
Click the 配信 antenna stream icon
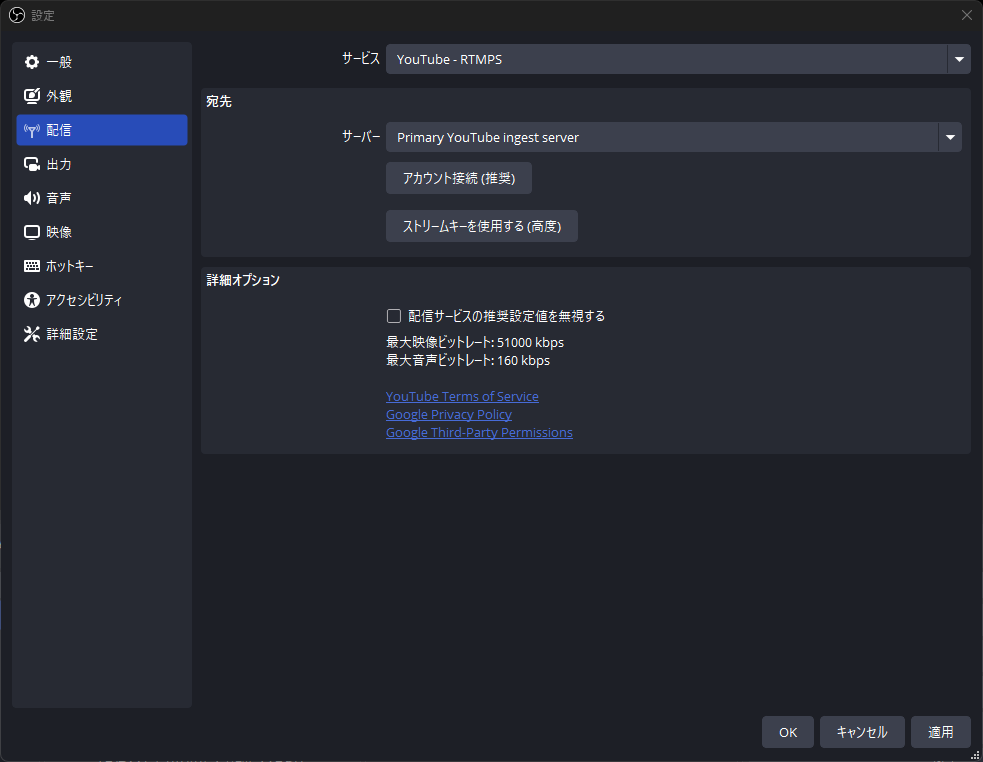tap(31, 130)
